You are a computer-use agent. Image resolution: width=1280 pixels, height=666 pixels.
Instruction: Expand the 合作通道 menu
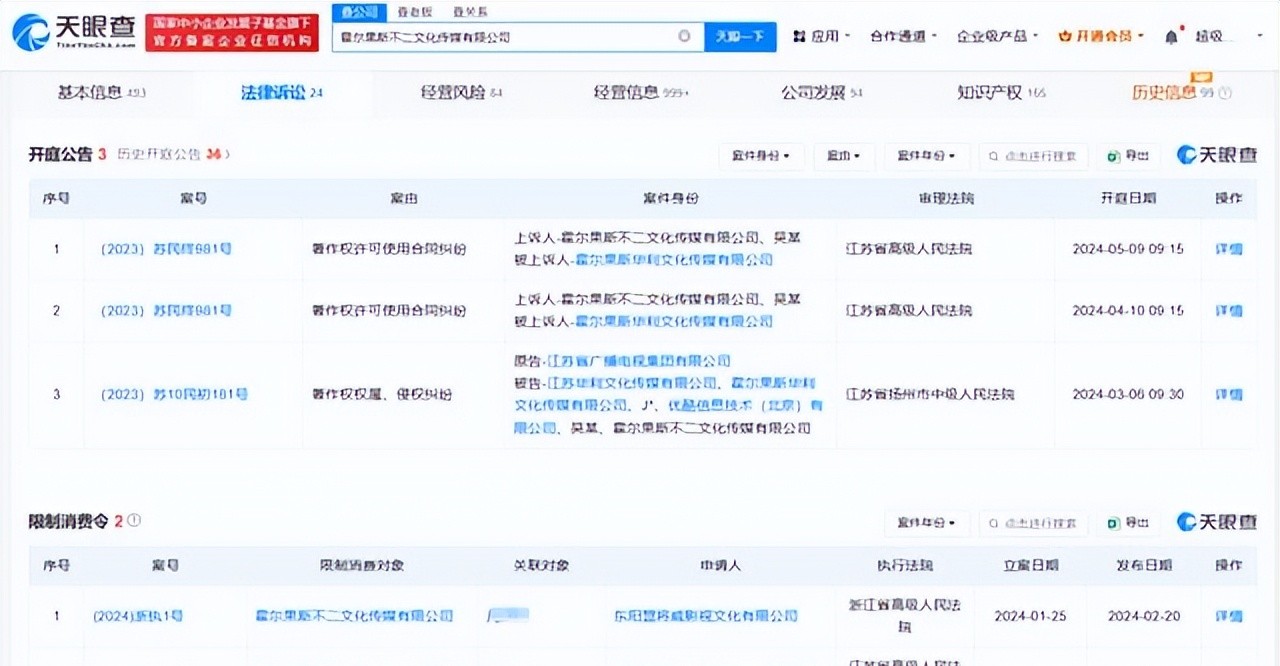[x=903, y=36]
